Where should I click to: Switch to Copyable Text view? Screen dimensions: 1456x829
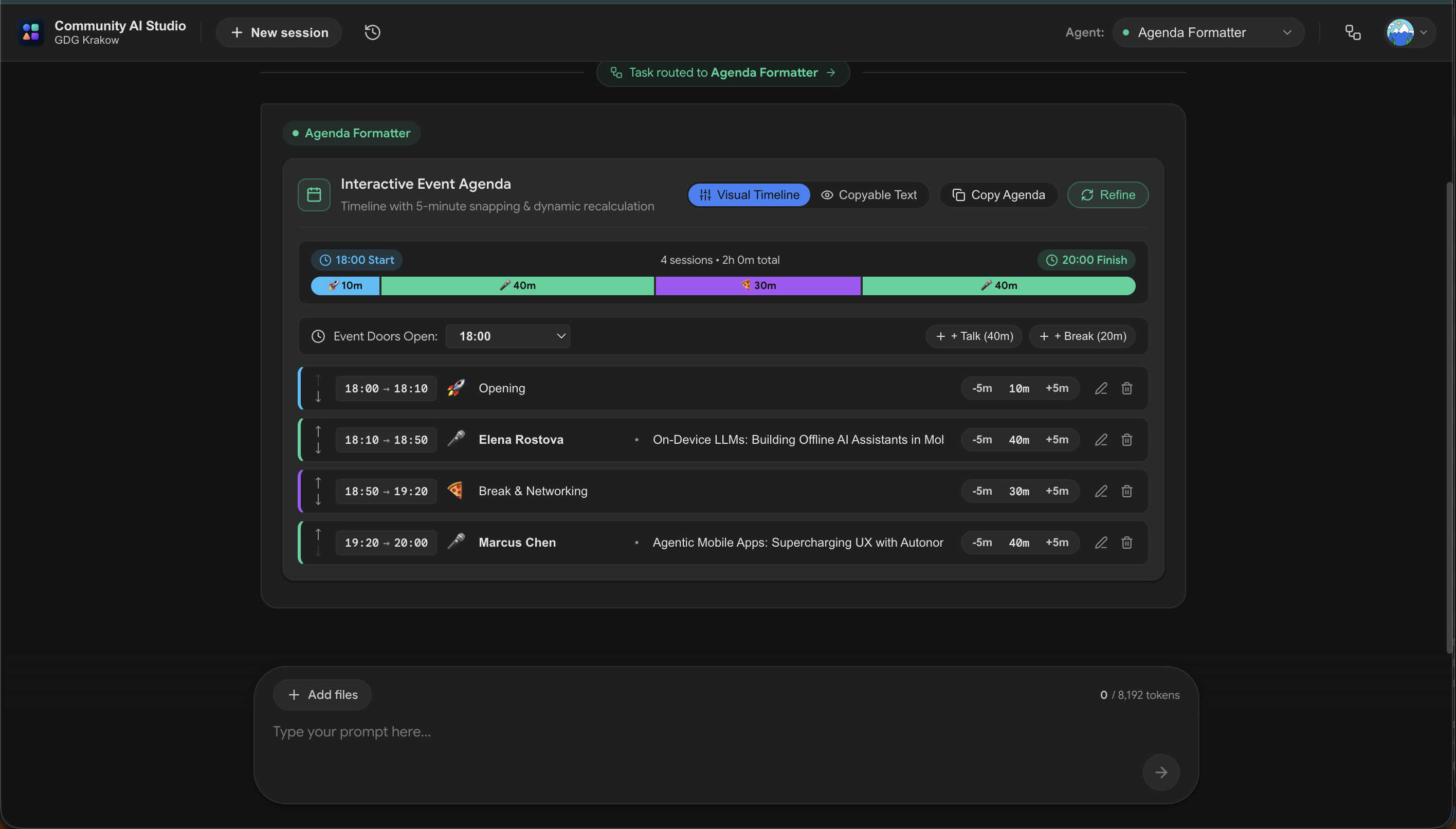pos(868,195)
